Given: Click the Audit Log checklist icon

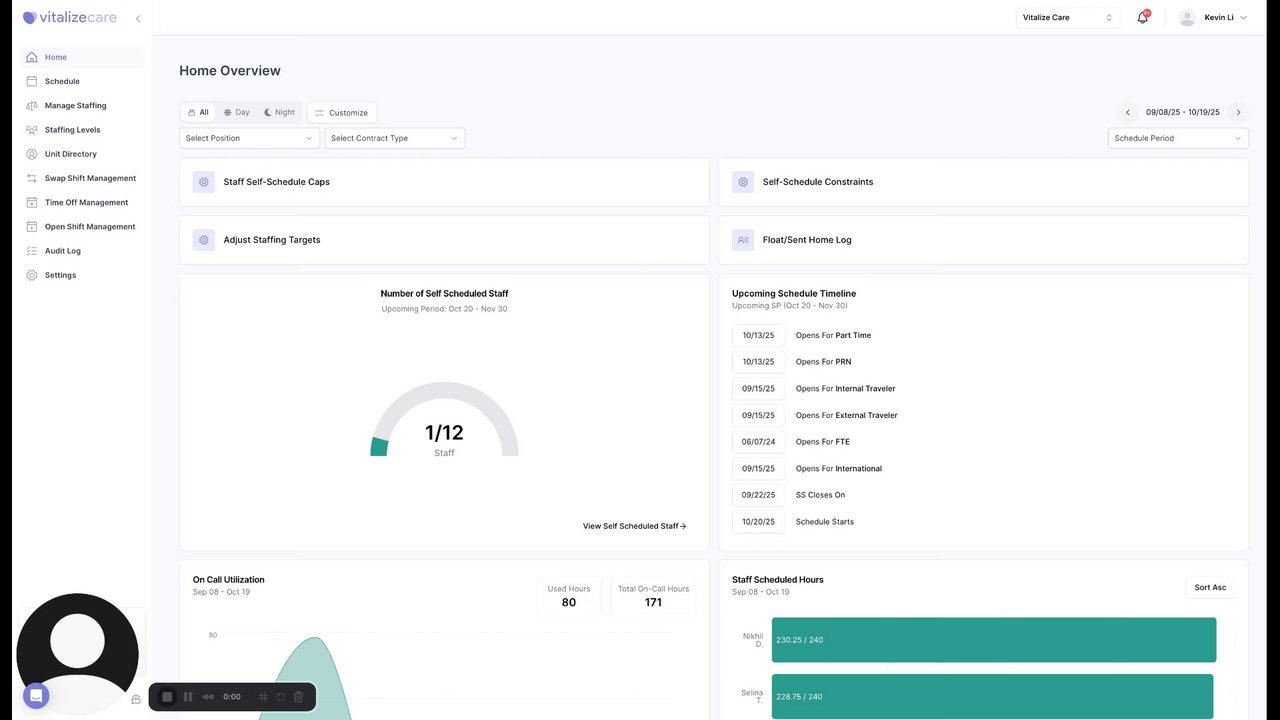Looking at the screenshot, I should pos(32,251).
